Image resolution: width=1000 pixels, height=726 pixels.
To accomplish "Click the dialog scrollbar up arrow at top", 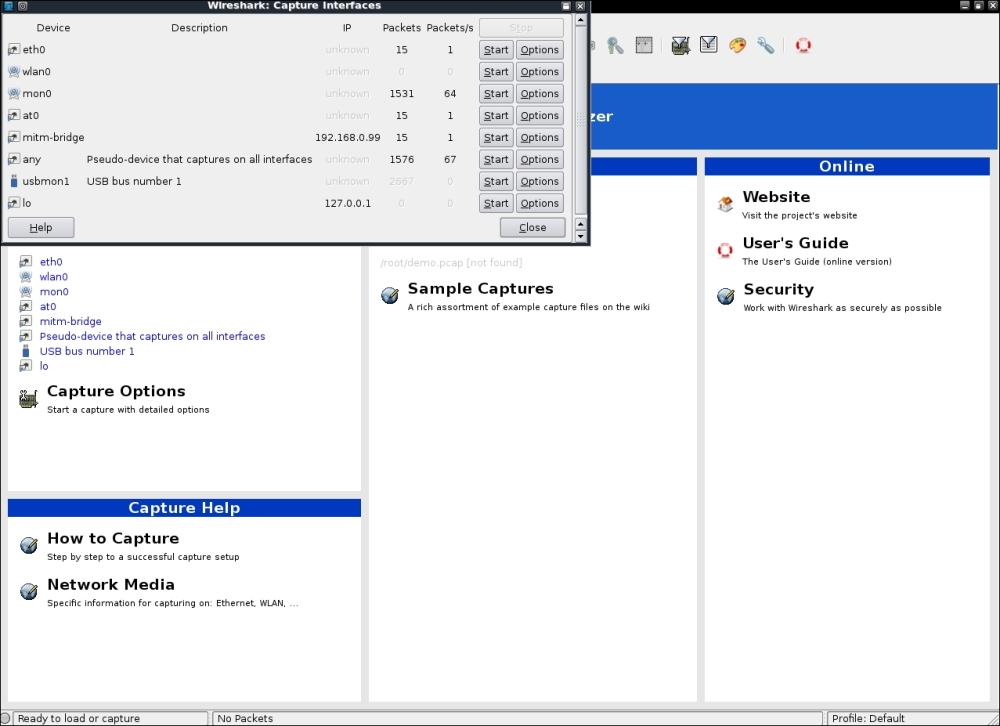I will pos(580,20).
